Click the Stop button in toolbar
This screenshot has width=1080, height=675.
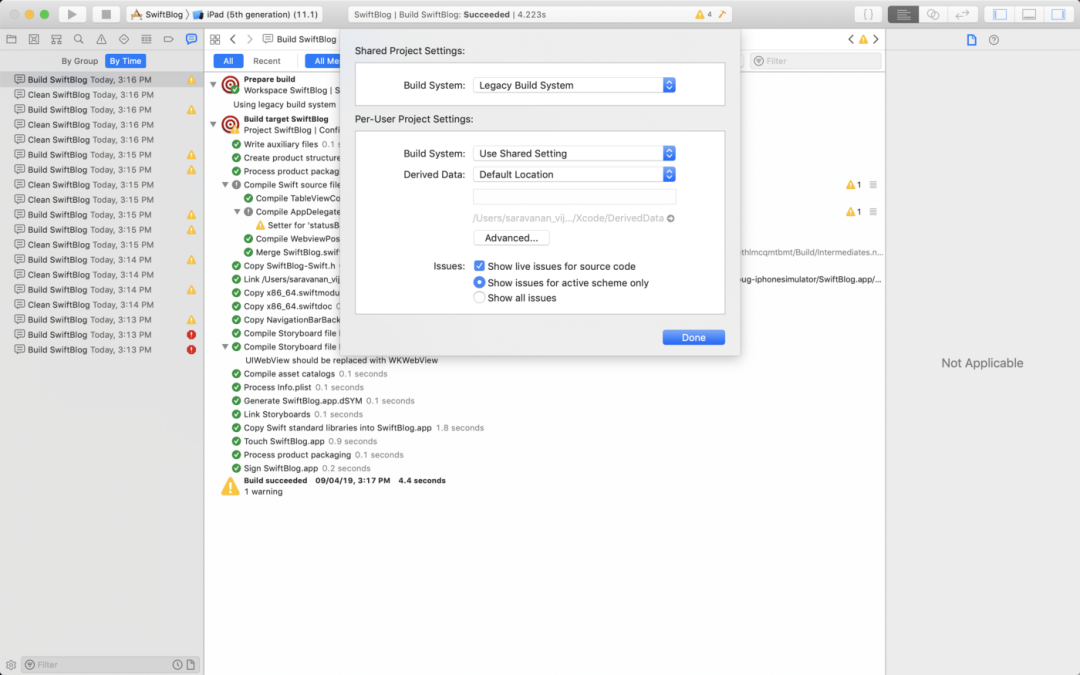click(x=105, y=14)
